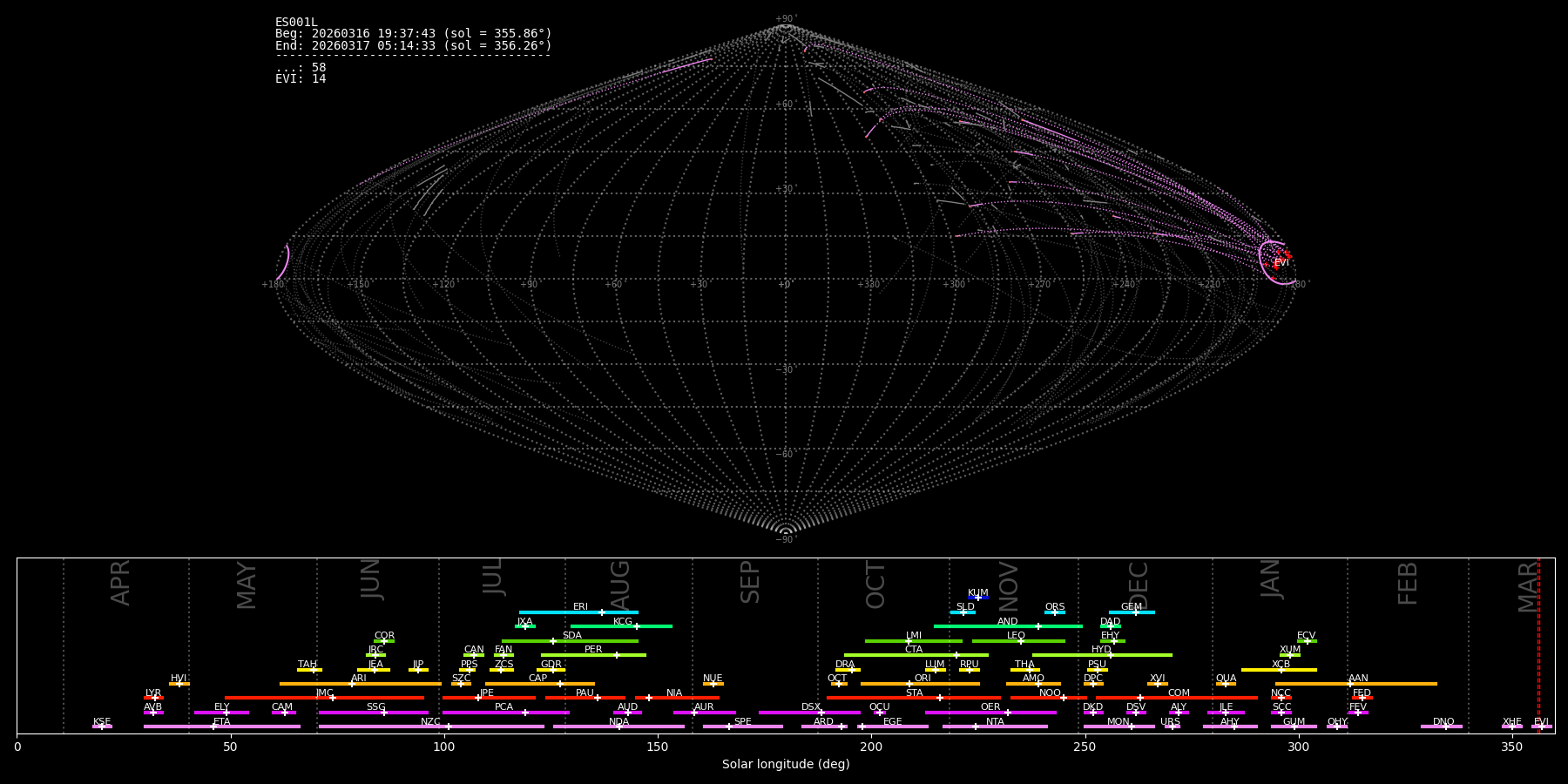Click the +90° north pole label on the sky map

pyautogui.click(x=786, y=19)
